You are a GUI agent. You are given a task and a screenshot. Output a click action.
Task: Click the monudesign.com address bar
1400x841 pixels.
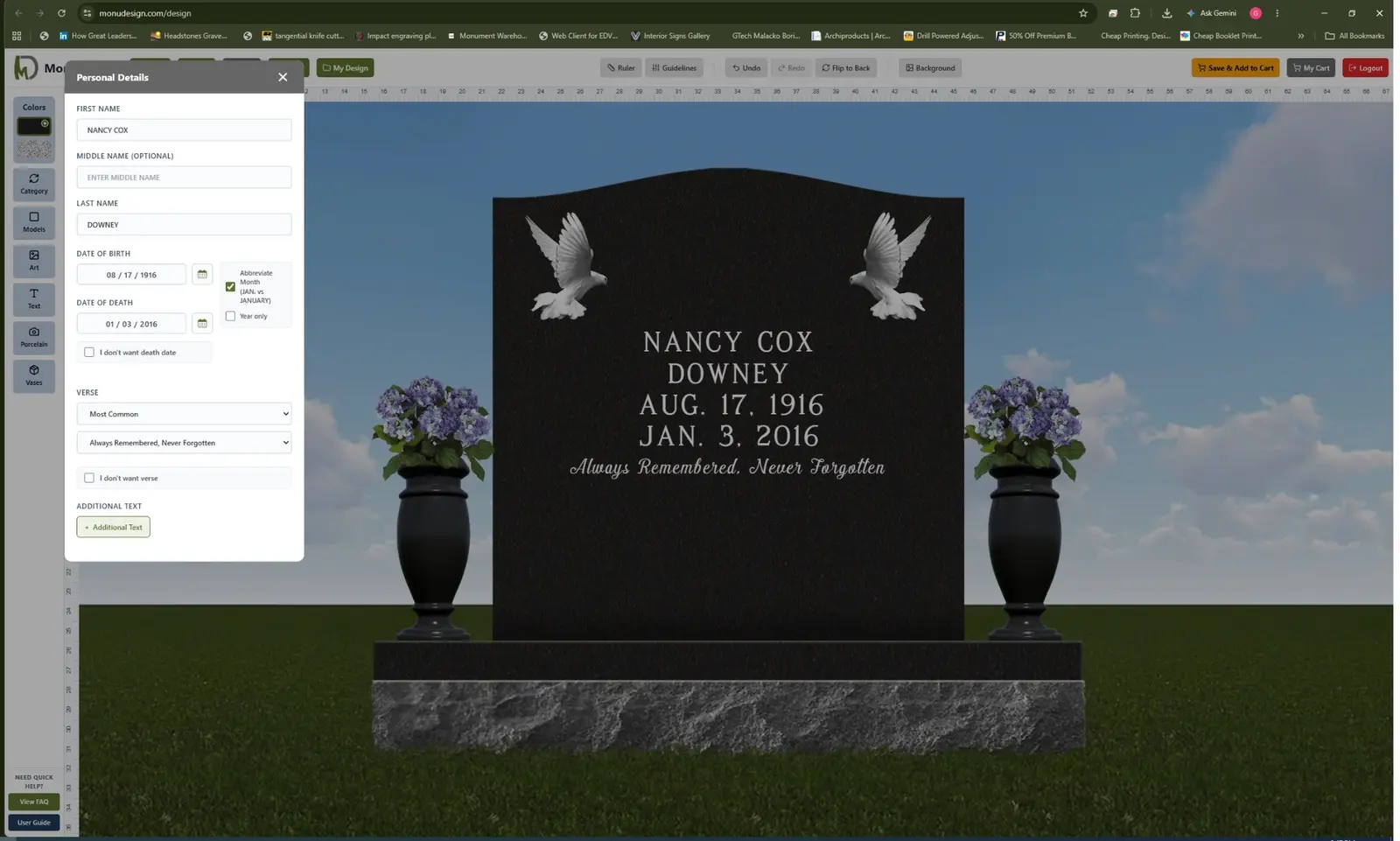577,13
